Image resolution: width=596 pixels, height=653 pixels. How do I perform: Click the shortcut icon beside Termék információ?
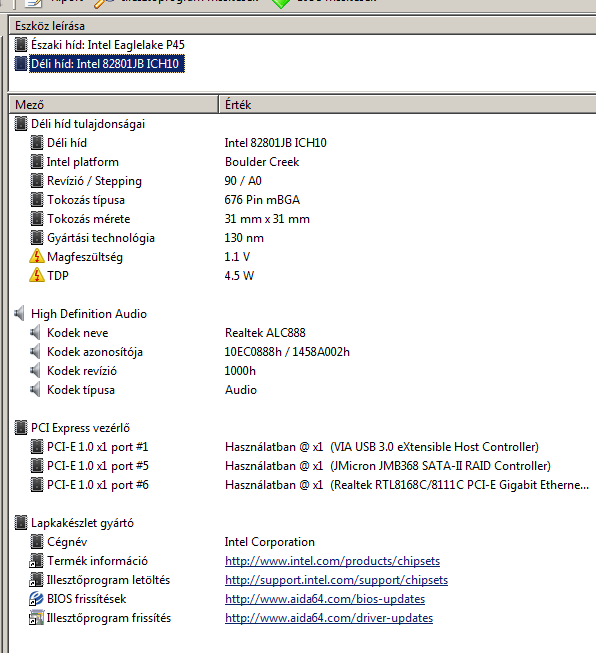[x=36, y=561]
